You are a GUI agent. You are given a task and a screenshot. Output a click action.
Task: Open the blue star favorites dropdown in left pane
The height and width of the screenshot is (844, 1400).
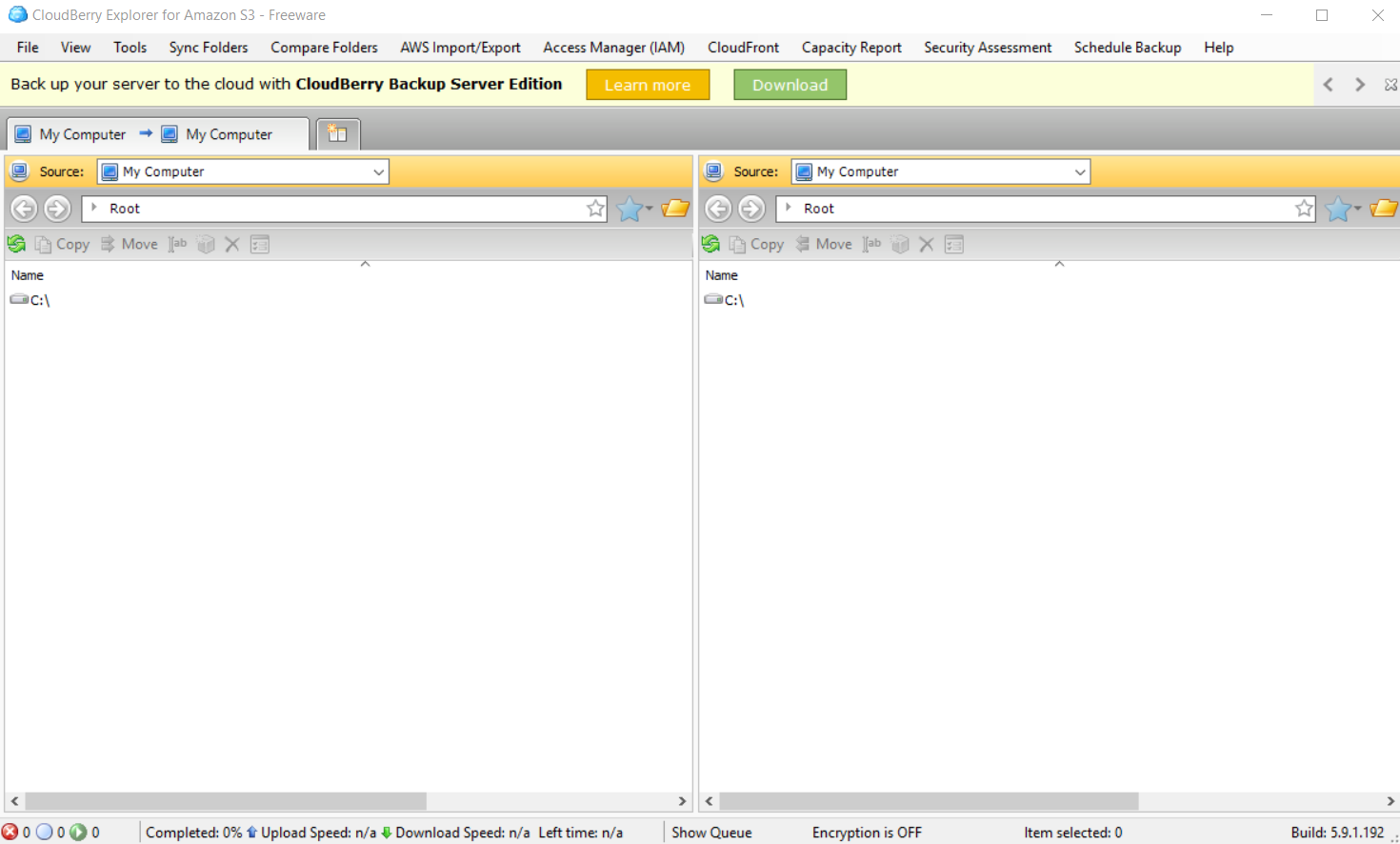[x=634, y=208]
